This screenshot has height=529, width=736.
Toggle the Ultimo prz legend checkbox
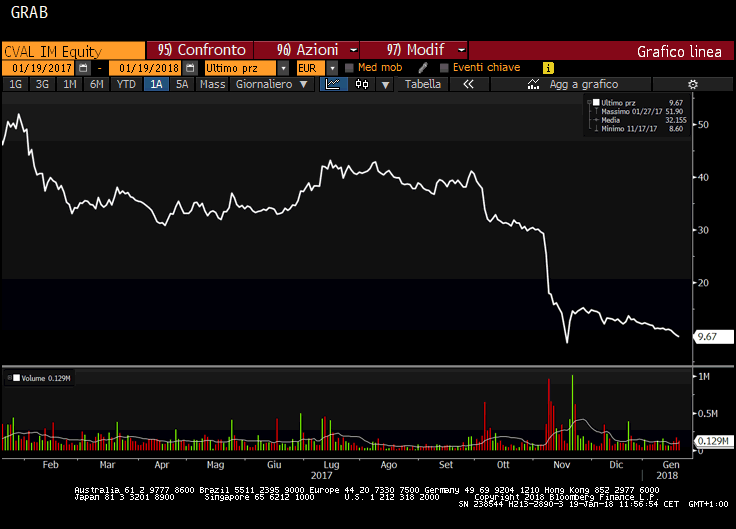(596, 102)
